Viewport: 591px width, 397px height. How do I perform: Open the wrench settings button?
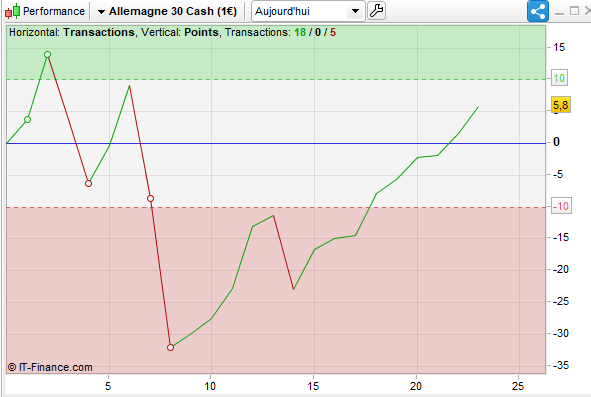click(x=376, y=11)
